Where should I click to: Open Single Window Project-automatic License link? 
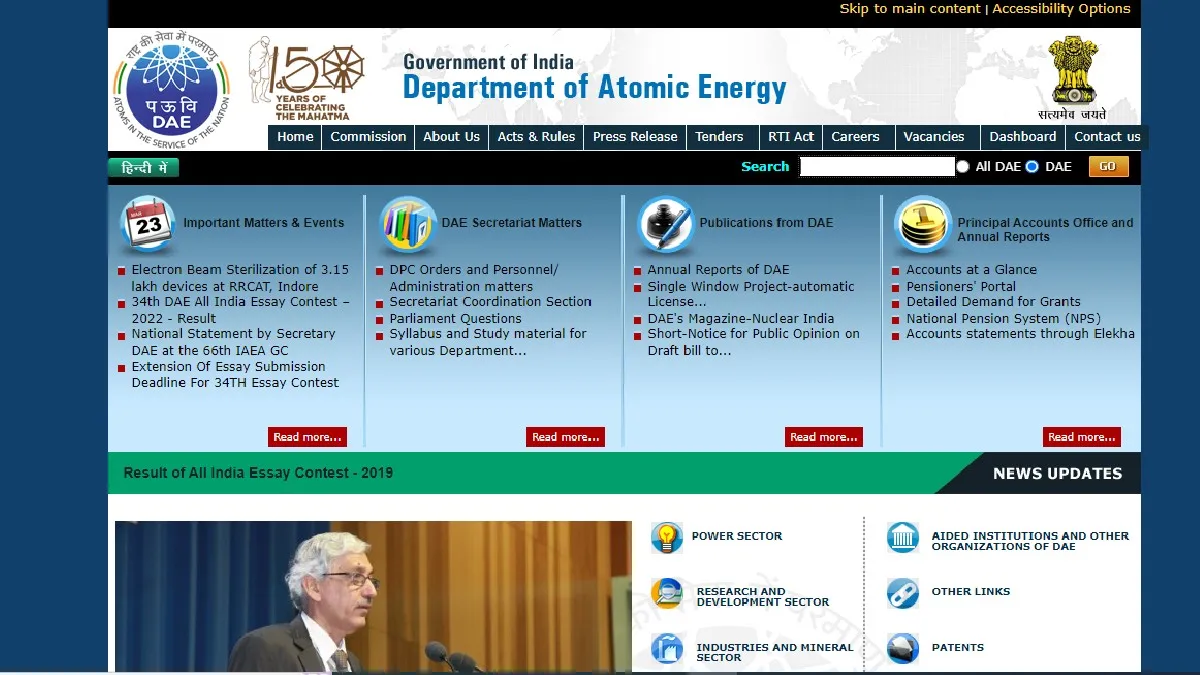pos(751,294)
